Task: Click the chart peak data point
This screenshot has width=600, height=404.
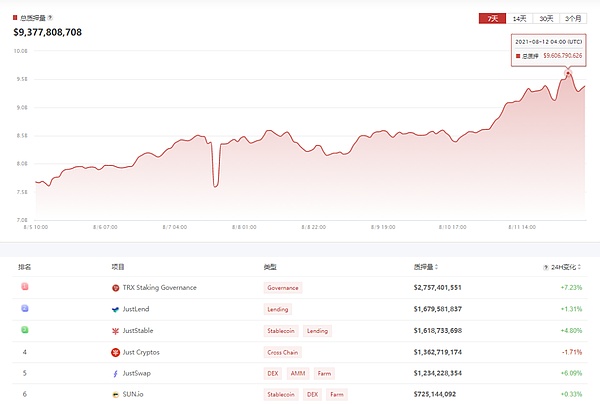Action: point(568,72)
